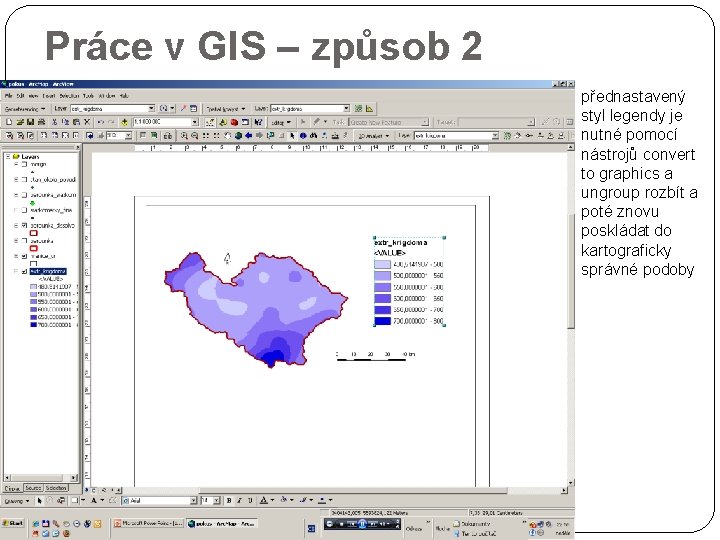
Task: Open the Georeferencing Layer combo box
Action: click(x=113, y=109)
